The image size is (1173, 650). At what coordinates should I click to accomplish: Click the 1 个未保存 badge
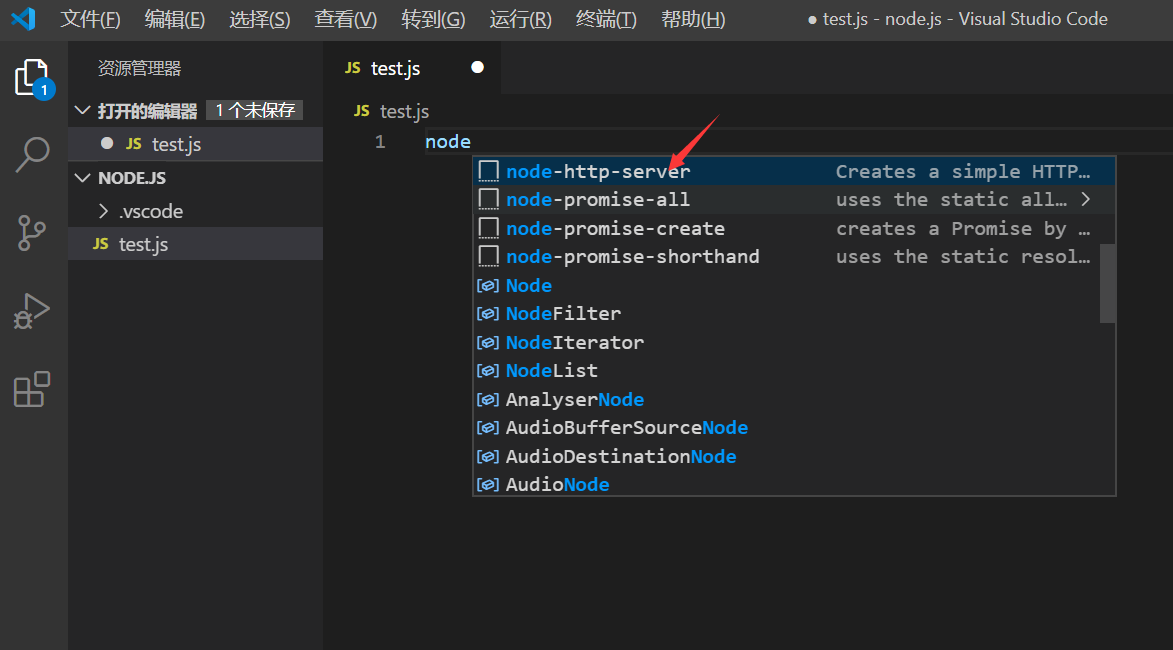(255, 111)
